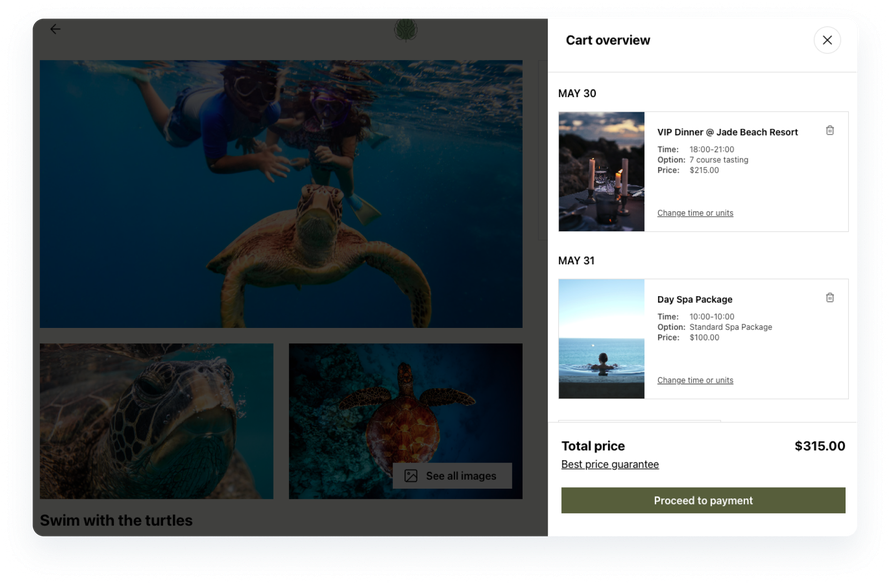Proceed to payment
The image size is (890, 583).
(703, 501)
